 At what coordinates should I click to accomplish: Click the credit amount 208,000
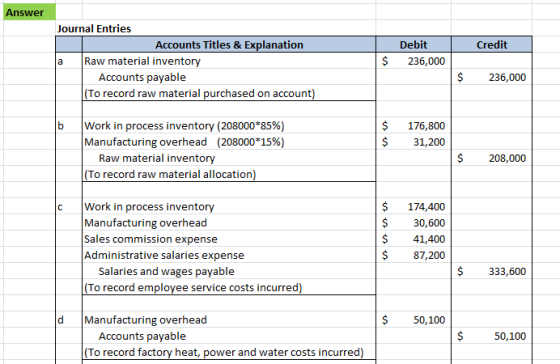coord(507,158)
